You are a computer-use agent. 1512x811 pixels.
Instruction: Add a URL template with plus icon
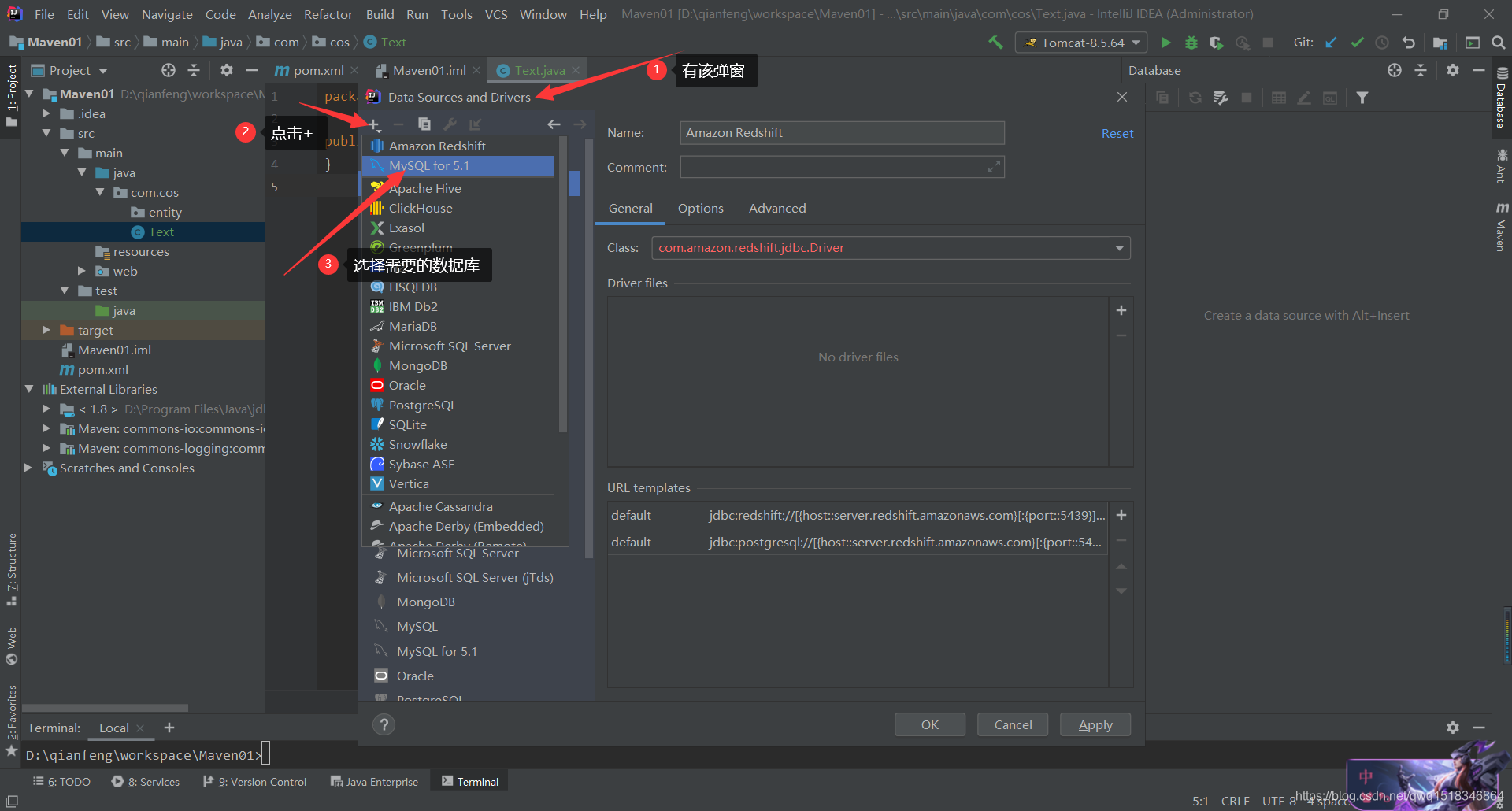point(1121,515)
